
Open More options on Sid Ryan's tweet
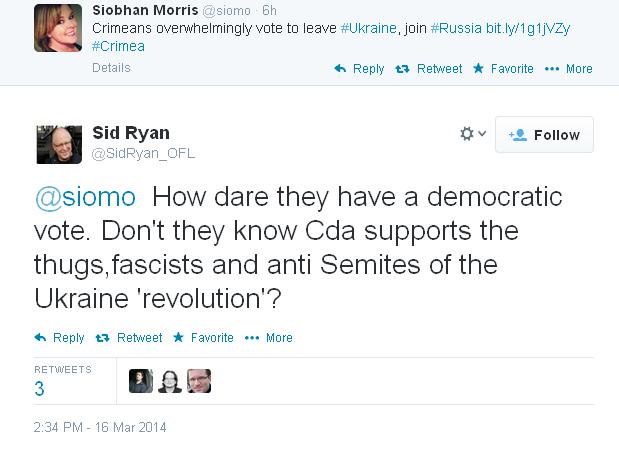tap(268, 338)
